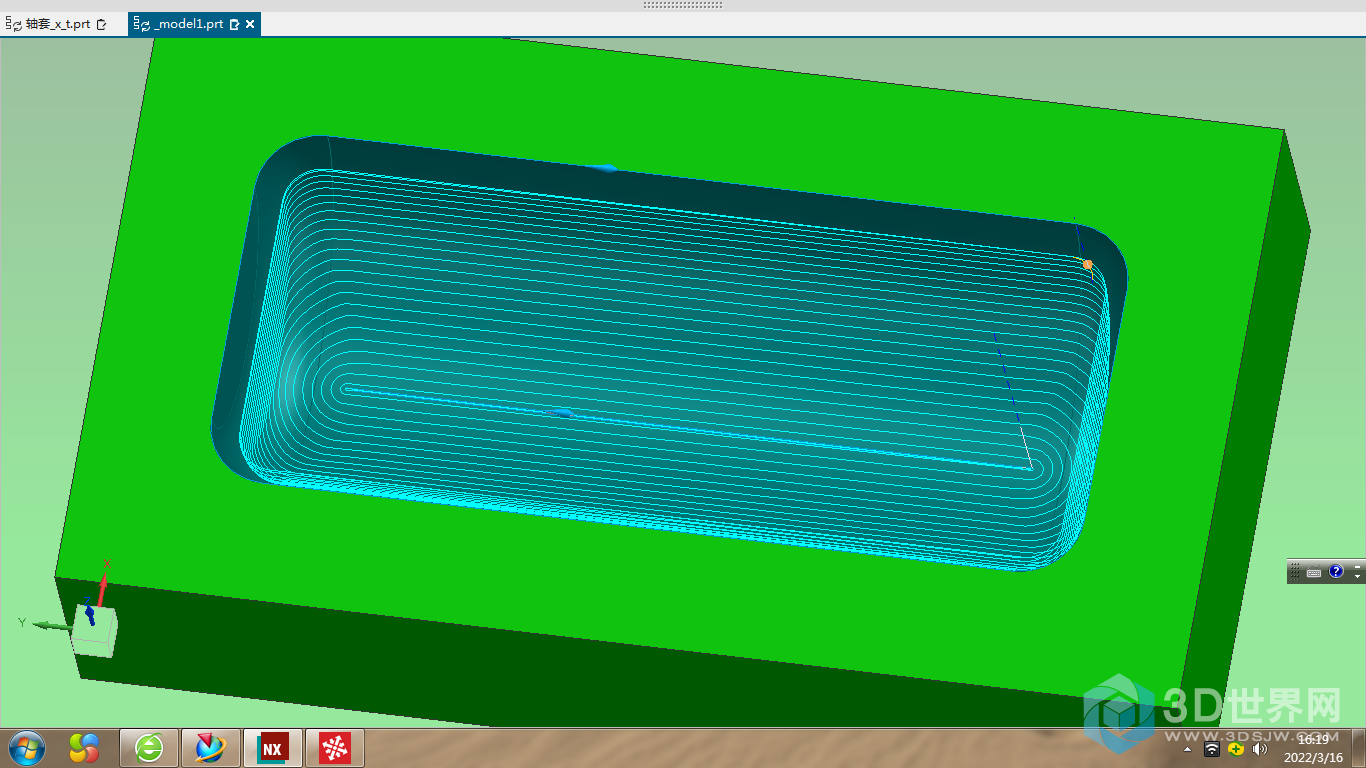Open the green 360 browser in taskbar
Image resolution: width=1366 pixels, height=768 pixels.
149,748
